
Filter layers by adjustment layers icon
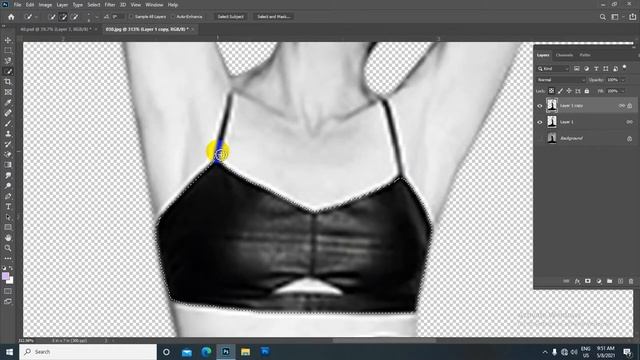587,69
